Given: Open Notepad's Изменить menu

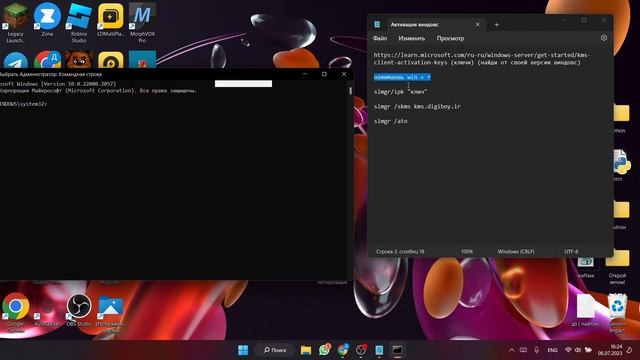Looking at the screenshot, I should click(x=411, y=38).
